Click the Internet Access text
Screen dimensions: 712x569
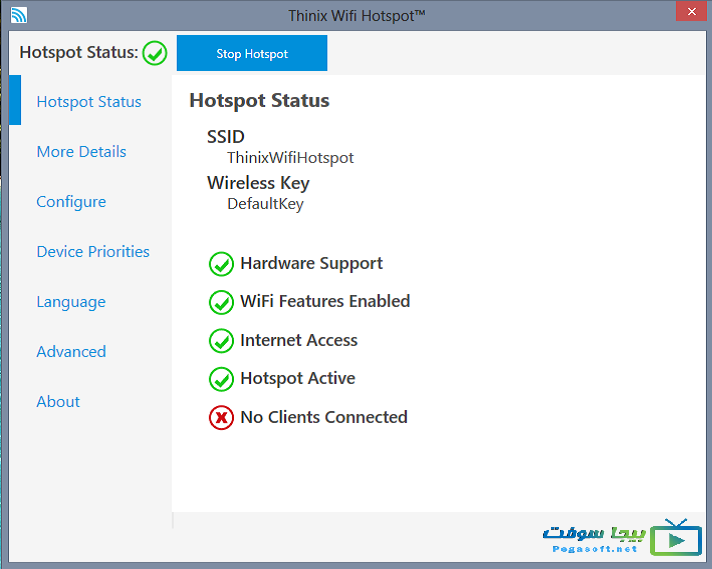[299, 340]
